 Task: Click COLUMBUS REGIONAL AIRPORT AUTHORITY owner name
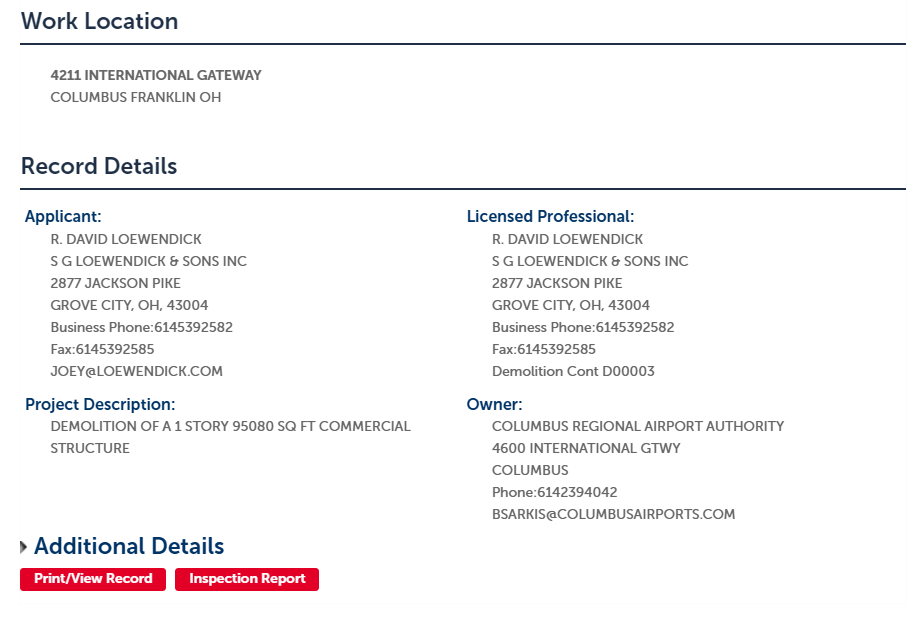[638, 426]
